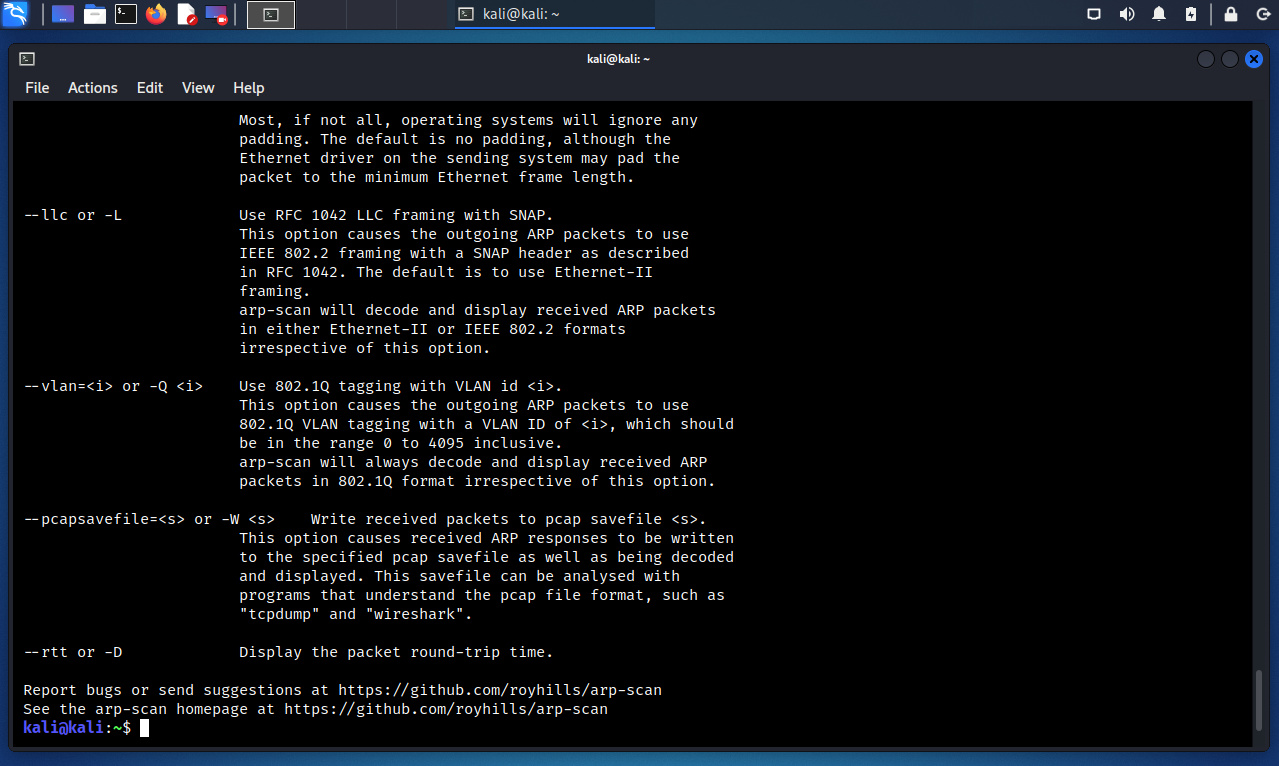The height and width of the screenshot is (766, 1279).
Task: Open the Actions menu
Action: (x=93, y=88)
